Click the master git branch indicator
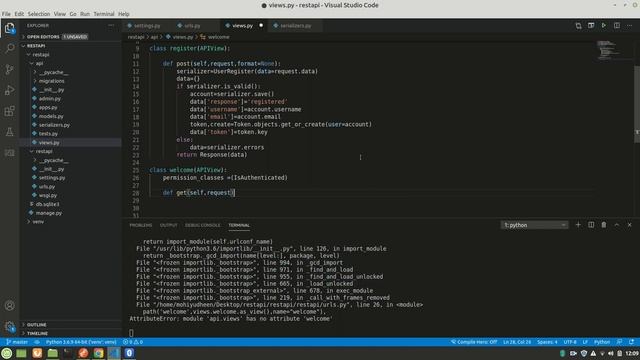Viewport: 640px width, 360px height. pos(17,342)
